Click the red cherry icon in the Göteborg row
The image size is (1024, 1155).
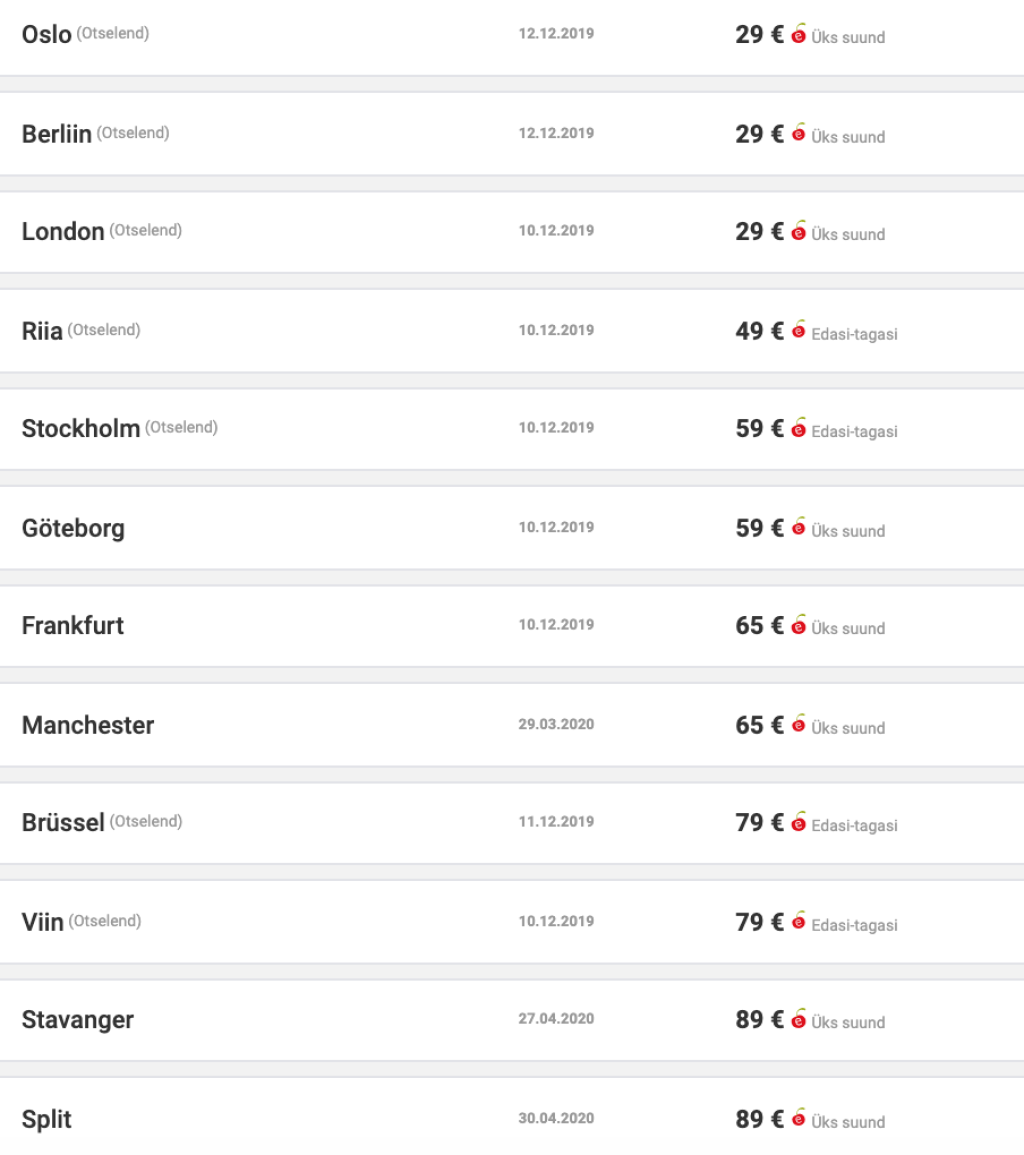(x=798, y=528)
